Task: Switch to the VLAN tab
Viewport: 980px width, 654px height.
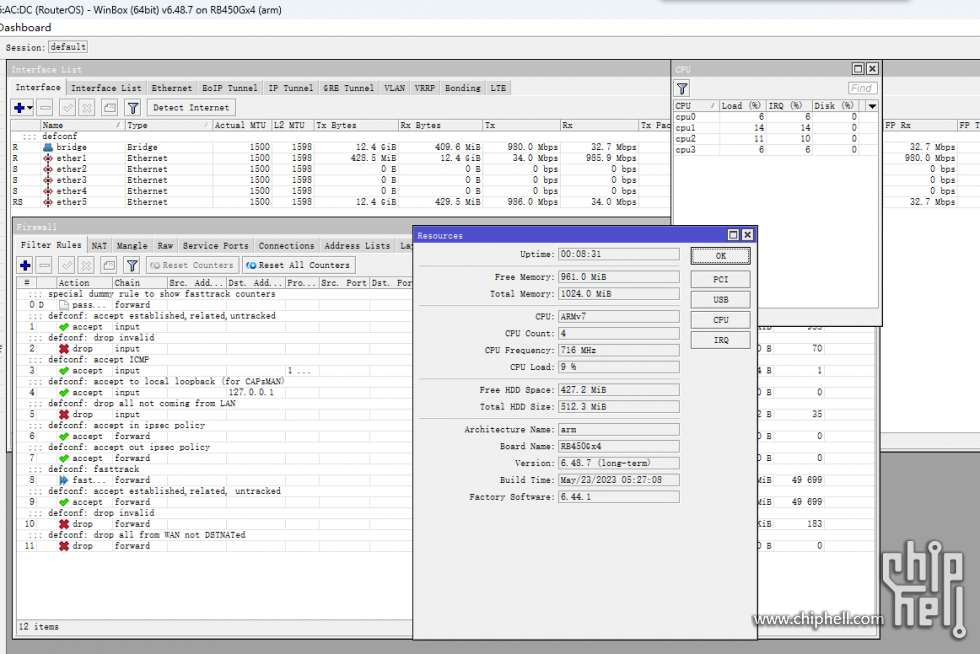Action: pos(394,88)
